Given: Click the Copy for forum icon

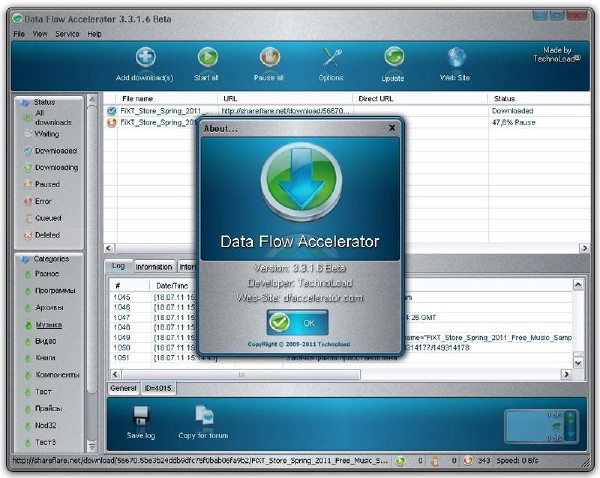Looking at the screenshot, I should pyautogui.click(x=202, y=416).
